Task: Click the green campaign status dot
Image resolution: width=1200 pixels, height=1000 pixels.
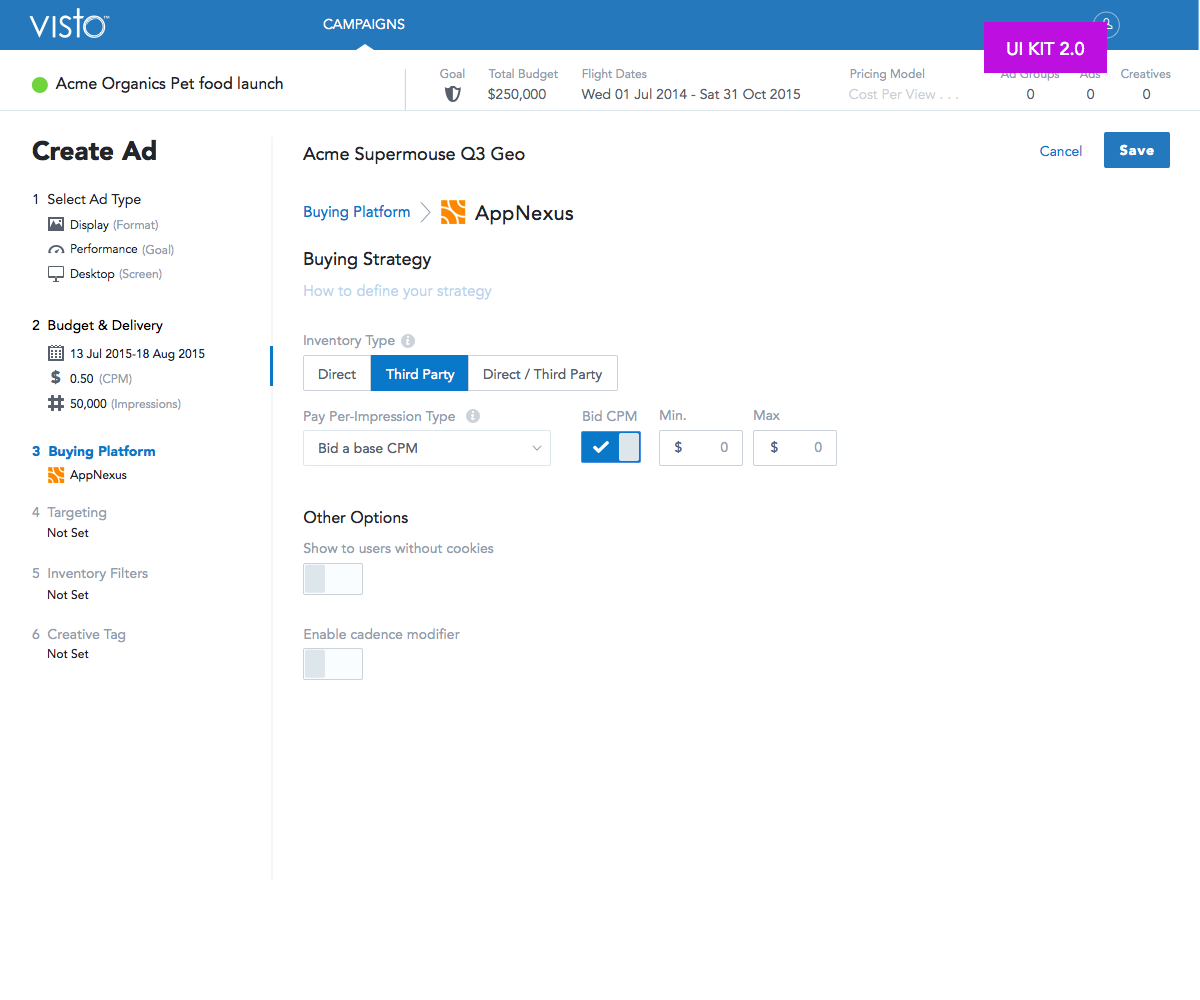Action: click(x=40, y=85)
